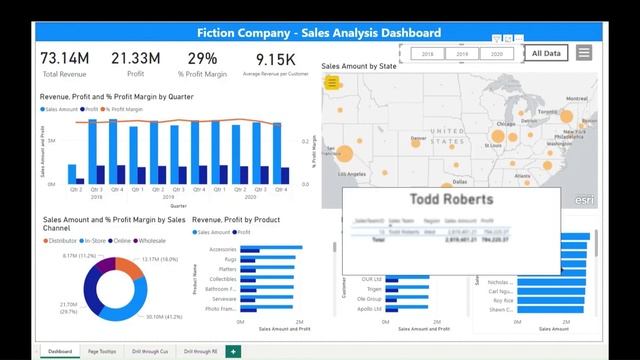Click the Roy Rice sales team bar

click(x=551, y=300)
